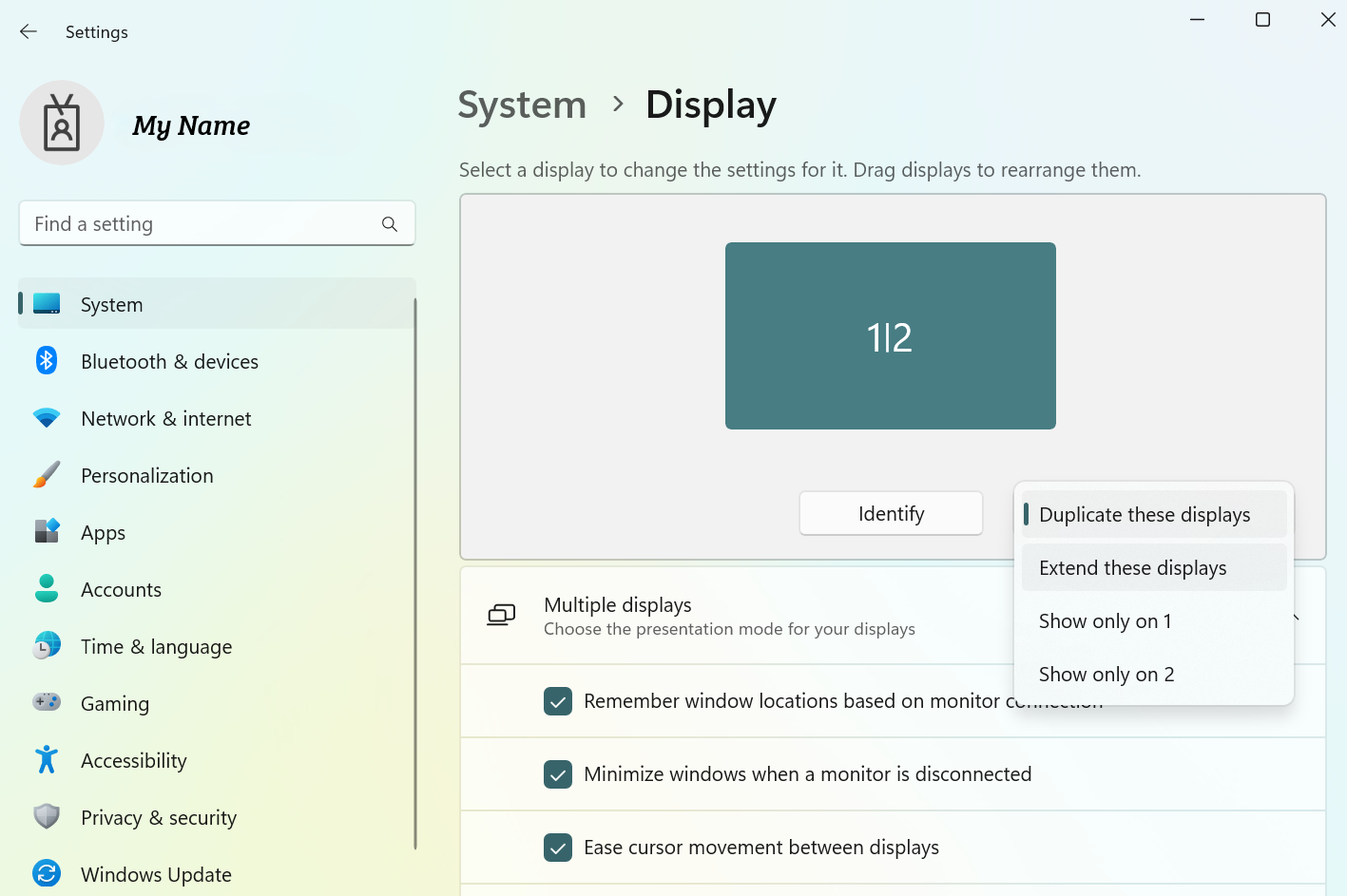
Task: Open the Accessibility figure icon
Action: (x=47, y=760)
